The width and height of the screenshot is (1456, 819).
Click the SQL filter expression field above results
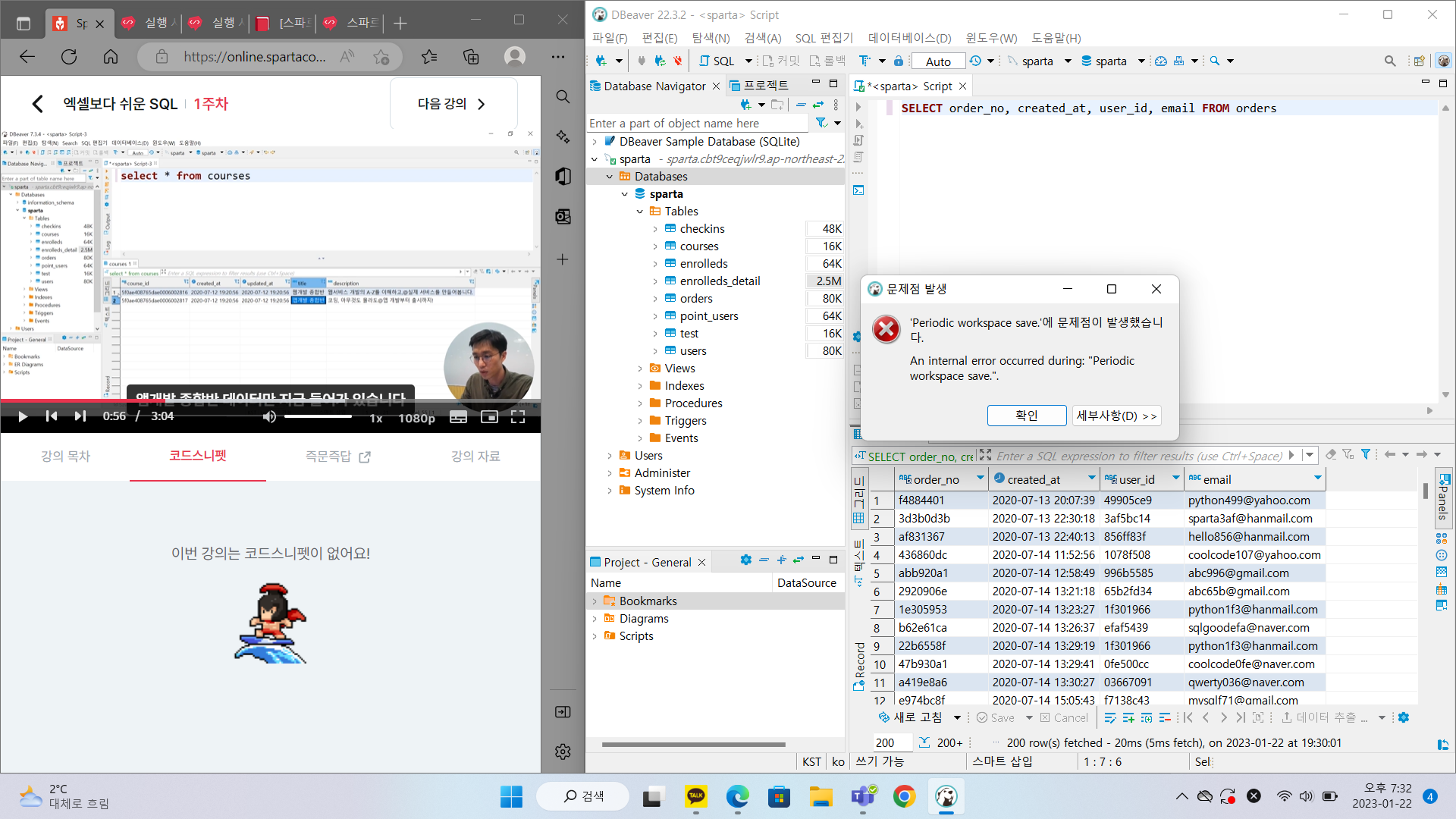(x=1138, y=456)
